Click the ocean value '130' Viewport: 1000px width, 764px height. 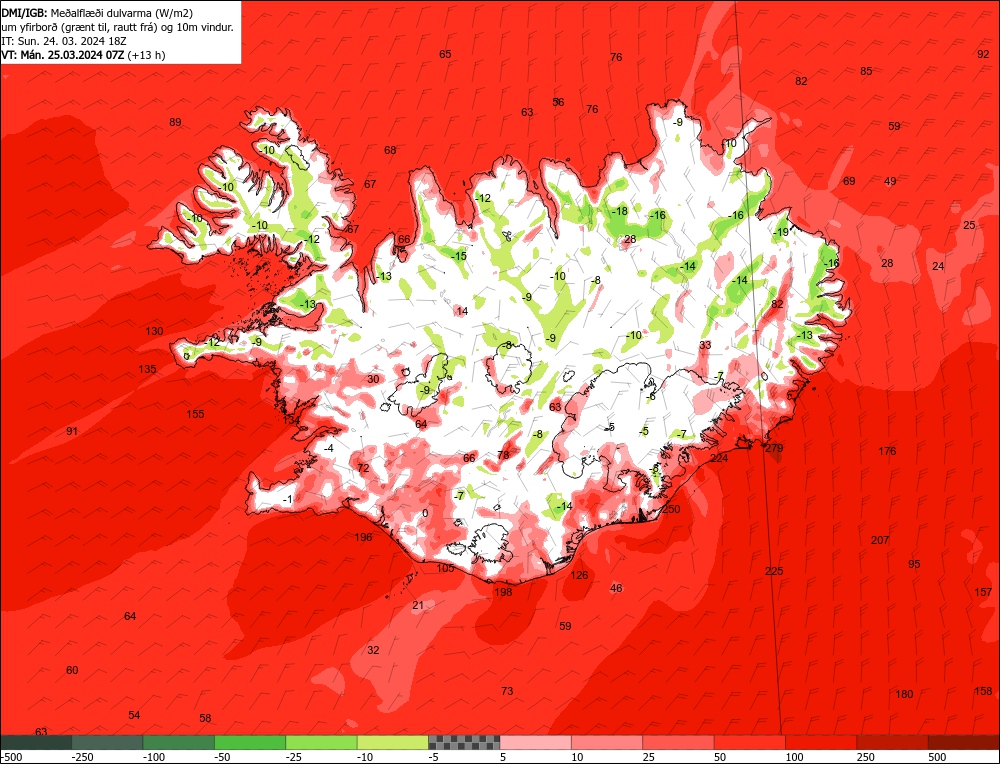(x=154, y=331)
